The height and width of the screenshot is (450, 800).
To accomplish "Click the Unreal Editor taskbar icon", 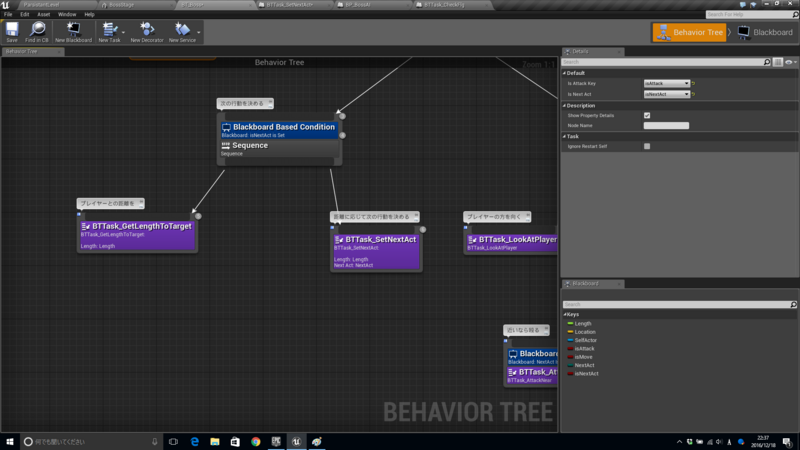I will (x=296, y=442).
